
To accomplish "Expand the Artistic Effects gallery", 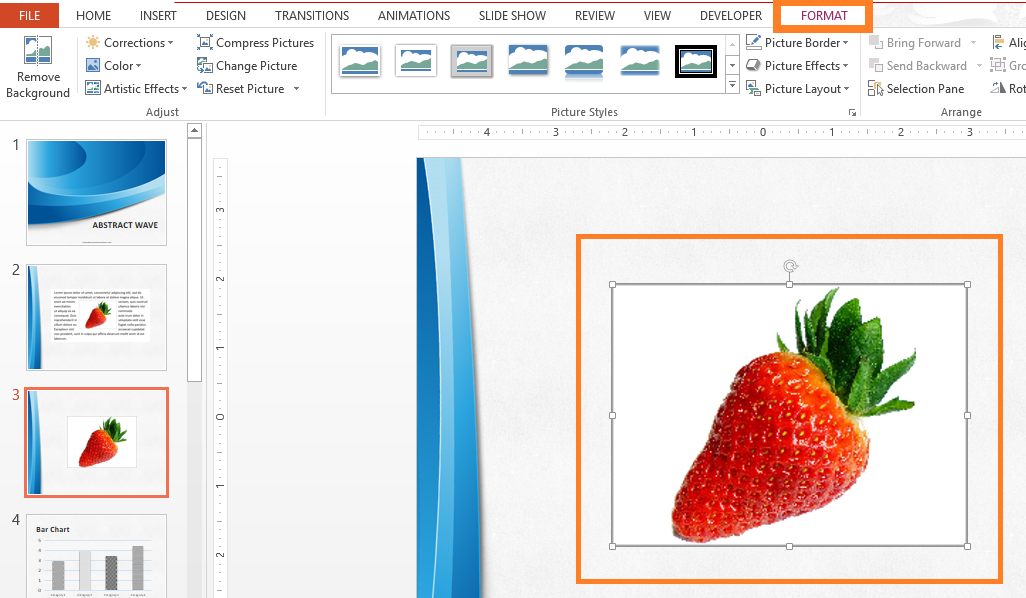I will coord(135,88).
